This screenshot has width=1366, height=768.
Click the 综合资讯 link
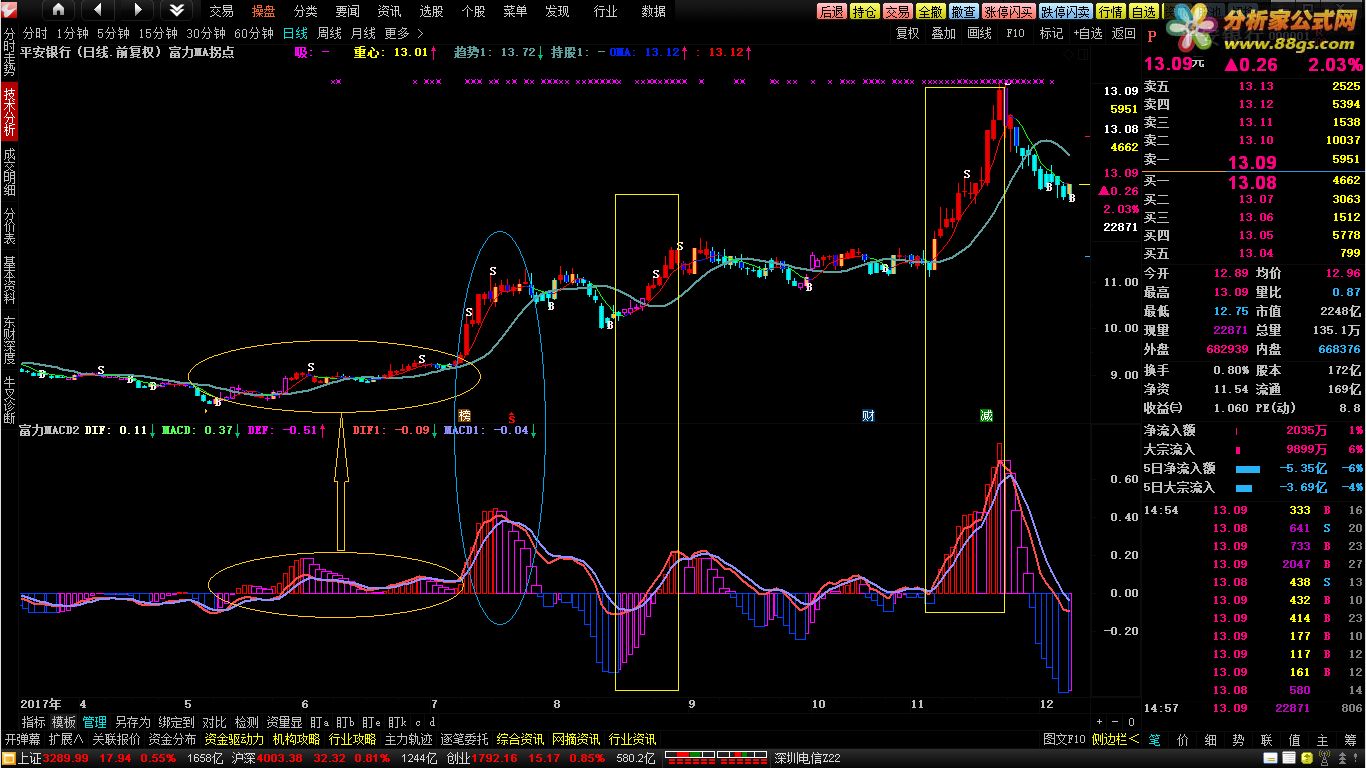click(x=520, y=740)
